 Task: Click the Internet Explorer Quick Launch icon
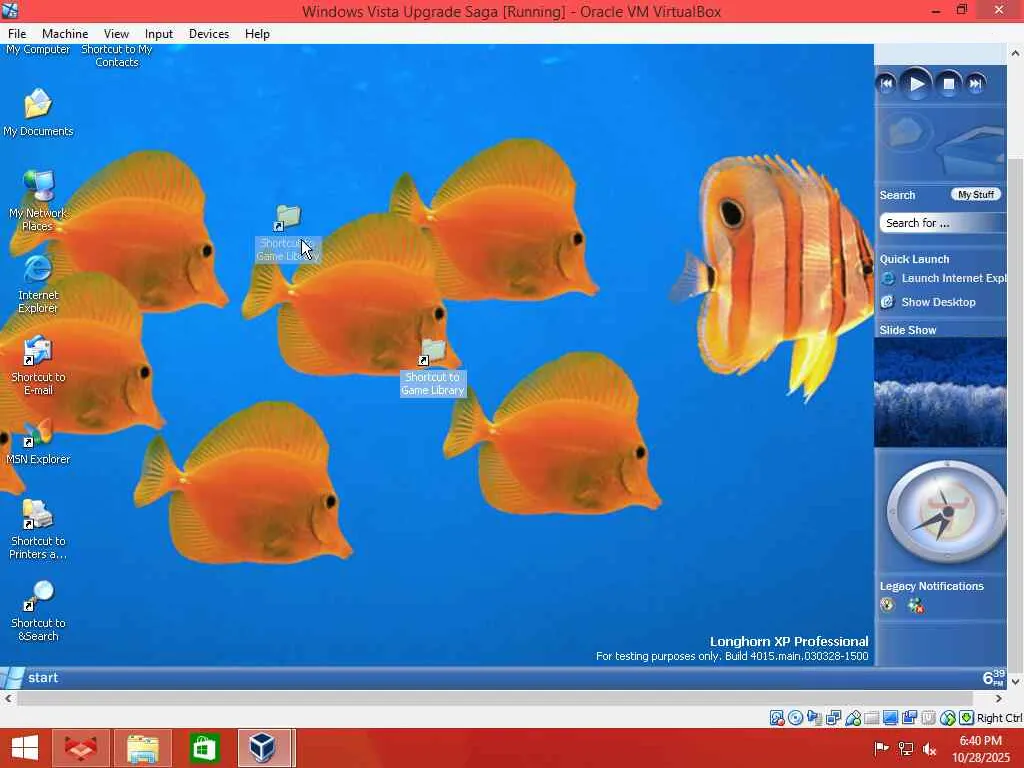pyautogui.click(x=888, y=279)
